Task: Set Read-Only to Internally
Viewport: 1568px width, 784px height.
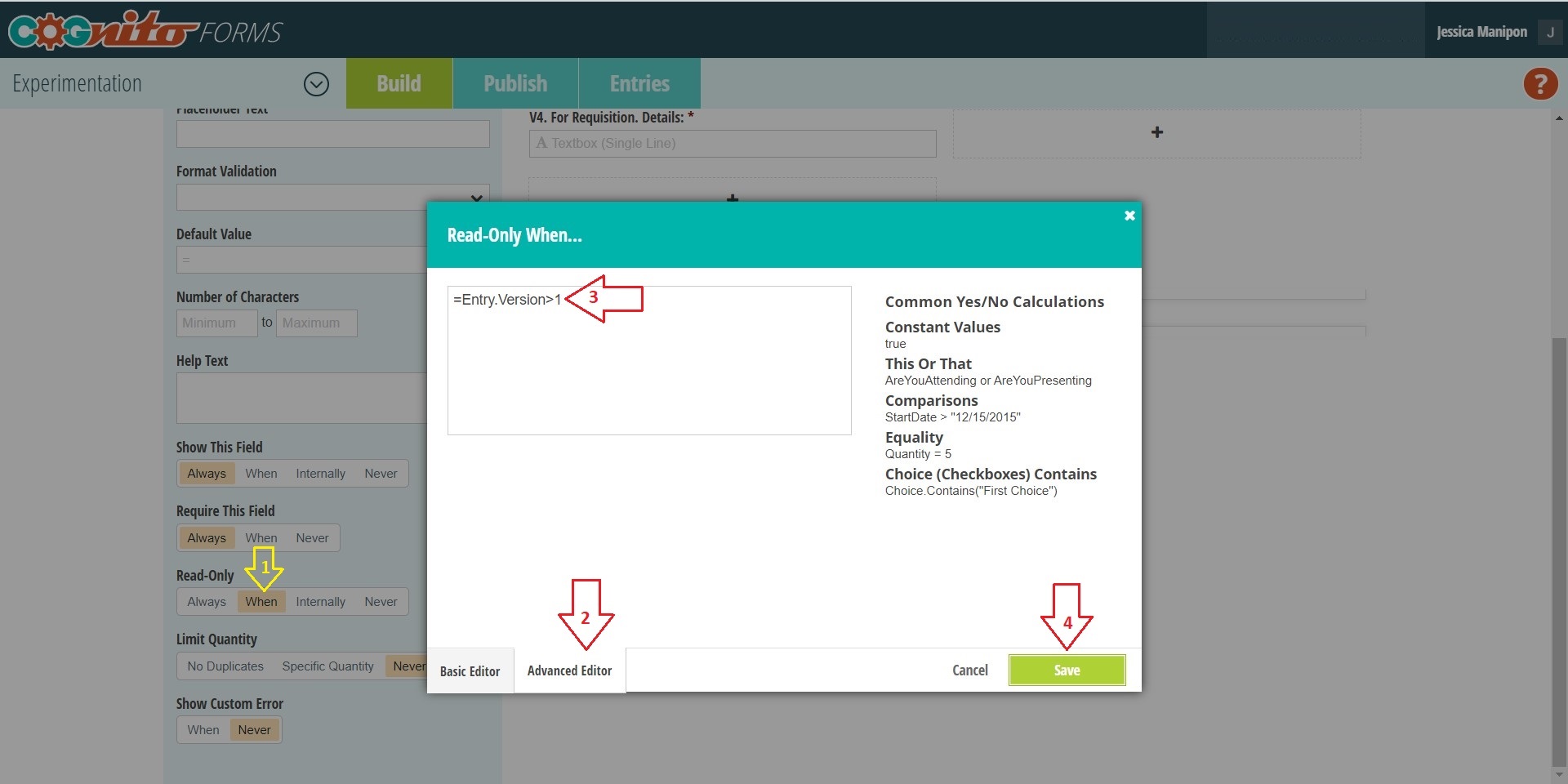Action: point(320,601)
